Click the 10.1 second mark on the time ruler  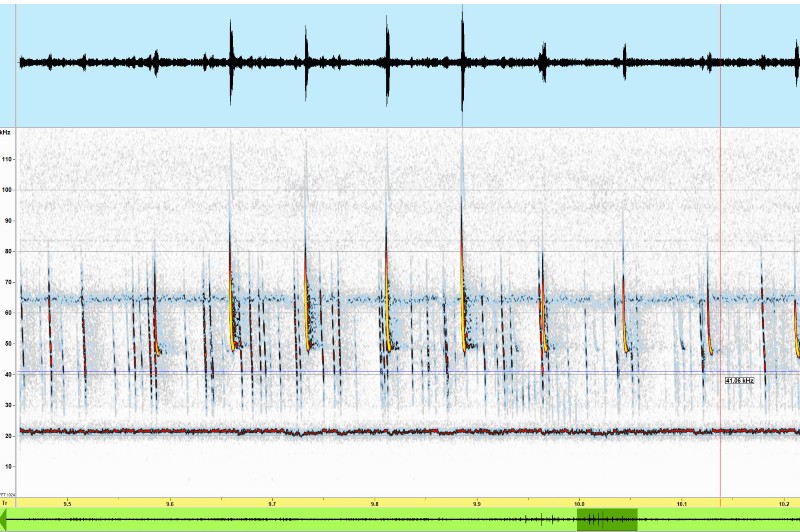point(682,503)
